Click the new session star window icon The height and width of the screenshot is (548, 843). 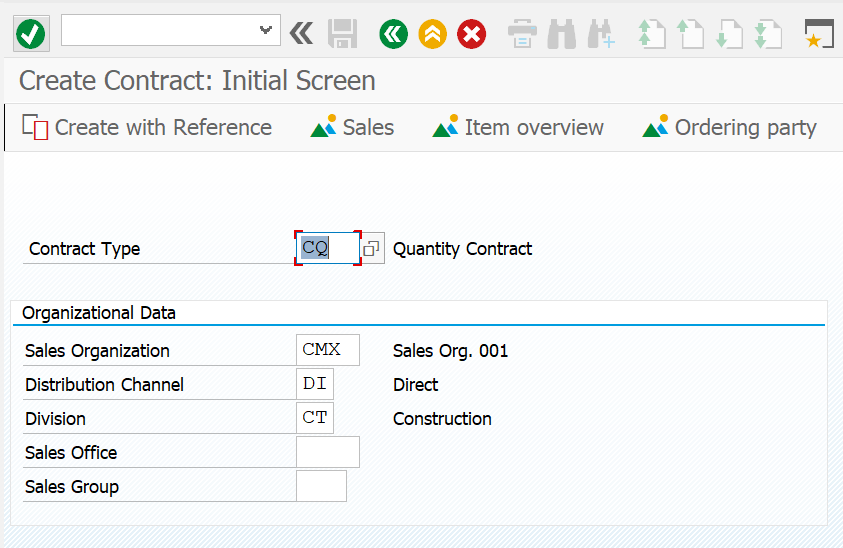click(x=818, y=34)
